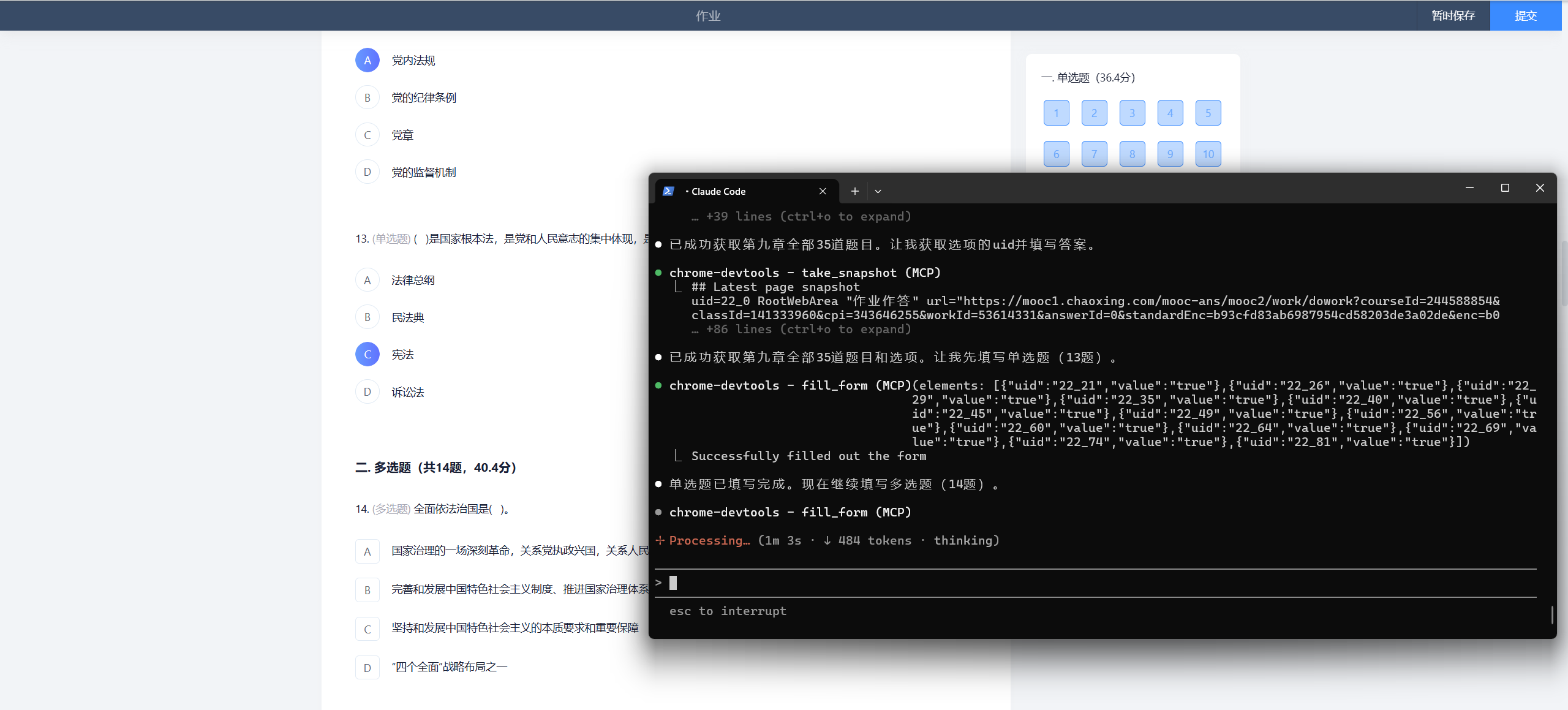This screenshot has height=710, width=1568.
Task: Jump to question 8 in navigator
Action: [1132, 154]
